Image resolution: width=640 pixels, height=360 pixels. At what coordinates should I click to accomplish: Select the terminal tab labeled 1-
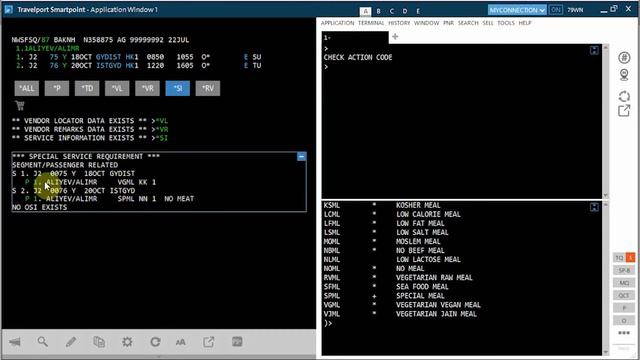[355, 38]
